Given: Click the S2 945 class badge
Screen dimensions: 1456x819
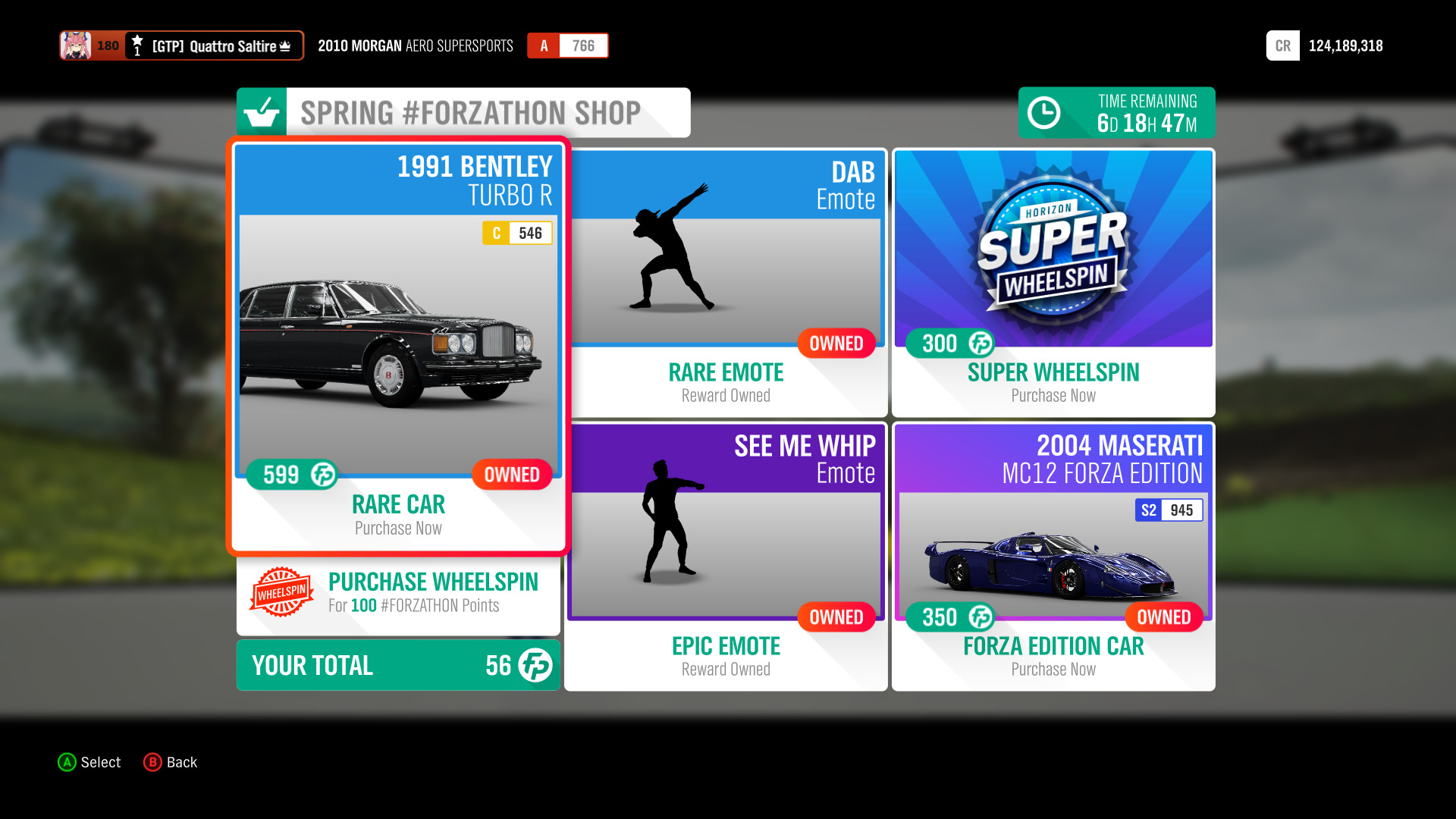Looking at the screenshot, I should (x=1169, y=510).
